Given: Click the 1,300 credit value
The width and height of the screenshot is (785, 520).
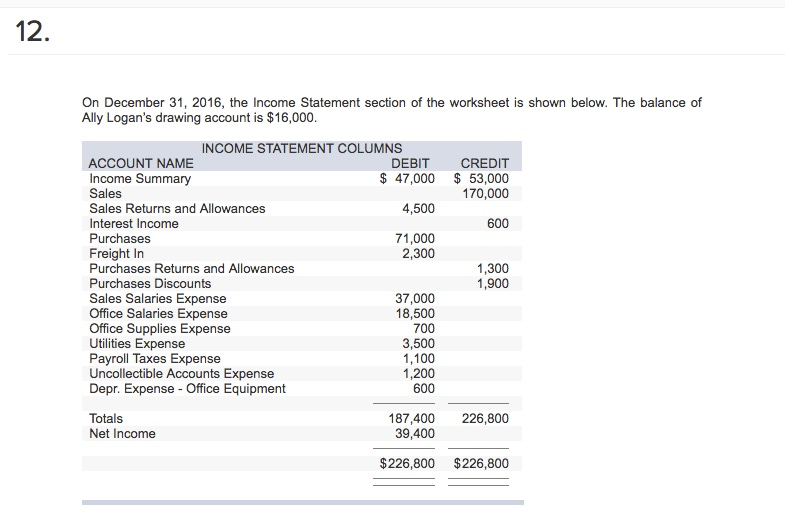Looking at the screenshot, I should coord(493,269).
